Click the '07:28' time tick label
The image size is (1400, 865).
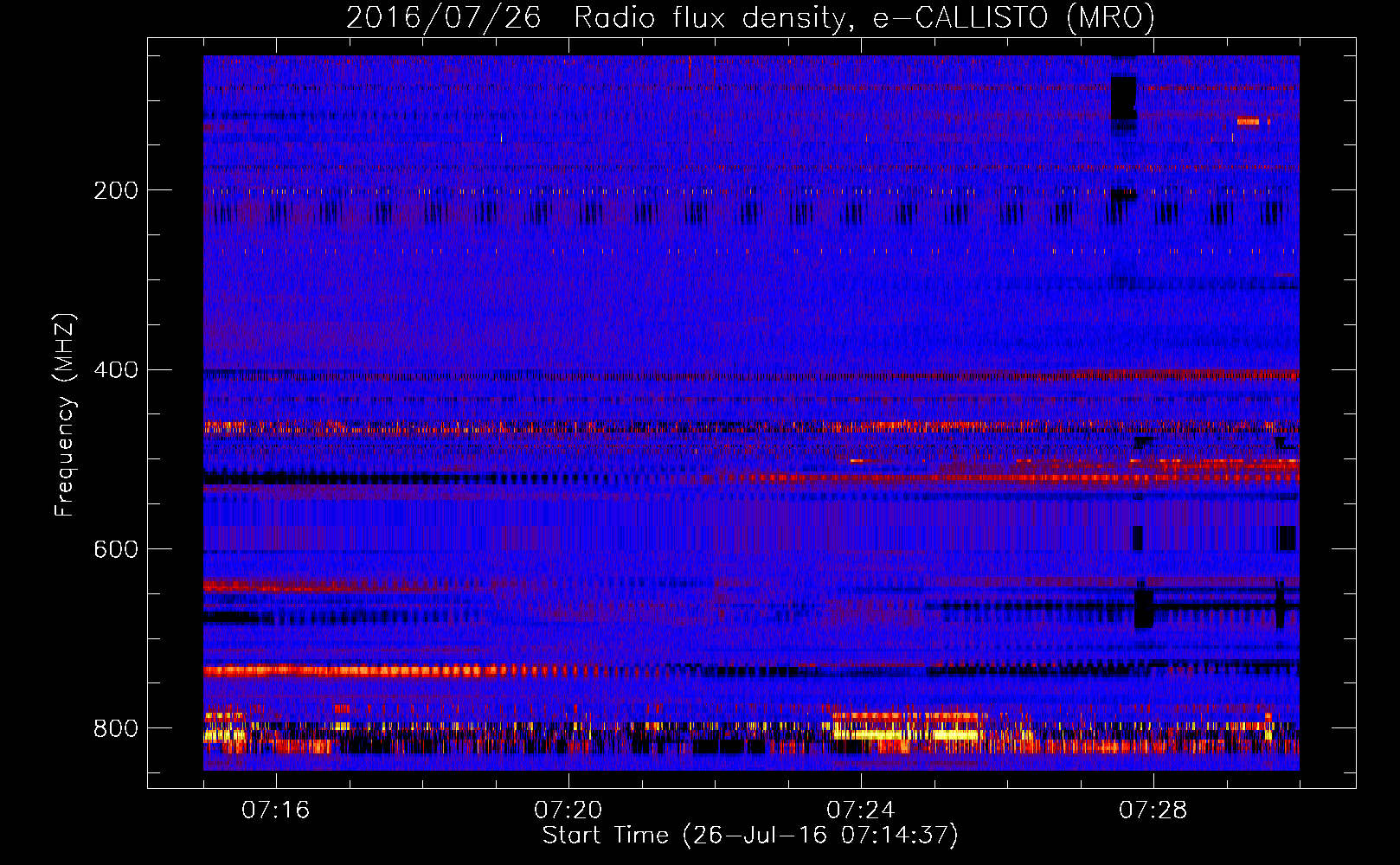[1153, 811]
